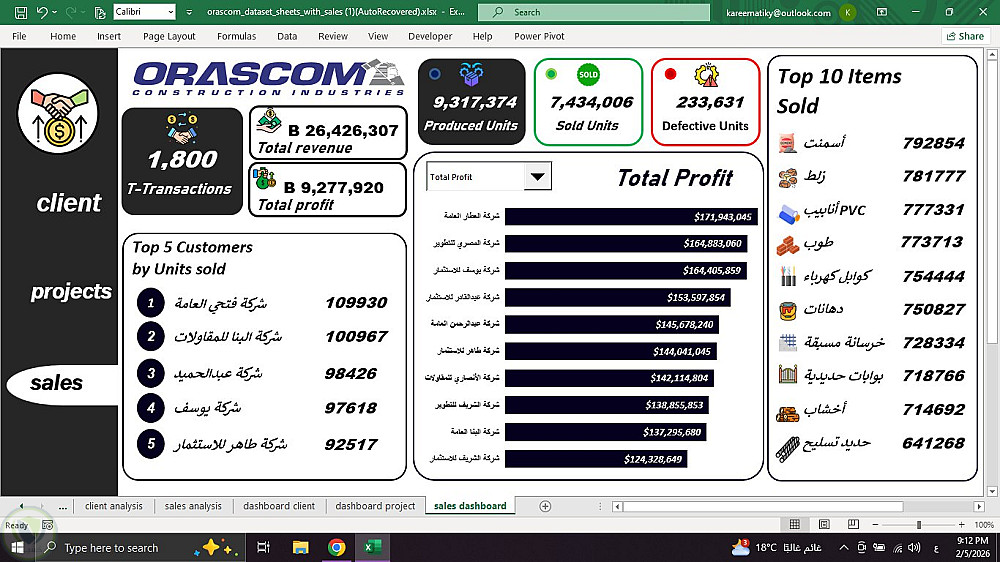Open the Calibri font name dropdown

[170, 12]
